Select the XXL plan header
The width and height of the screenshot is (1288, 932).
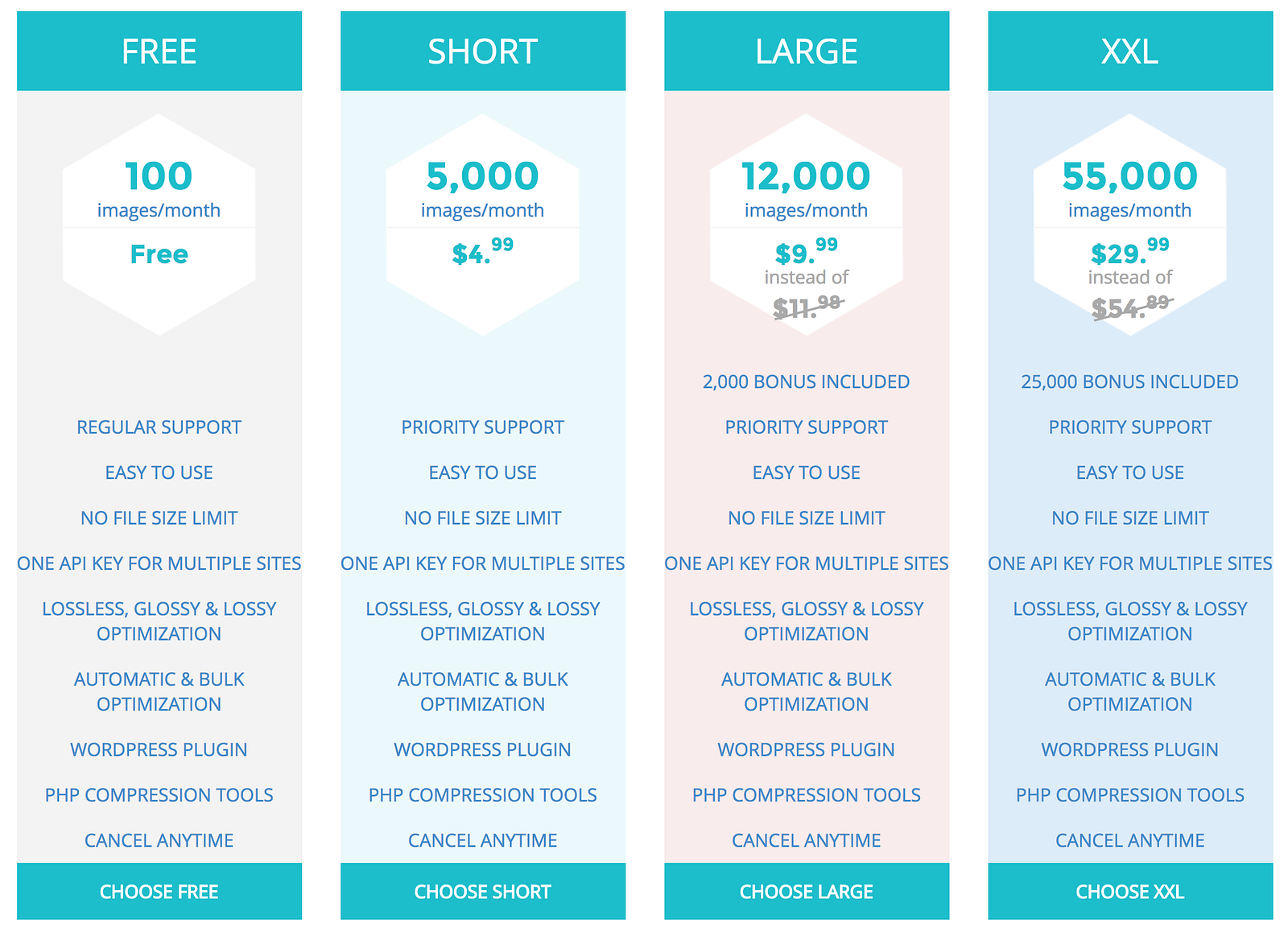(x=1130, y=51)
